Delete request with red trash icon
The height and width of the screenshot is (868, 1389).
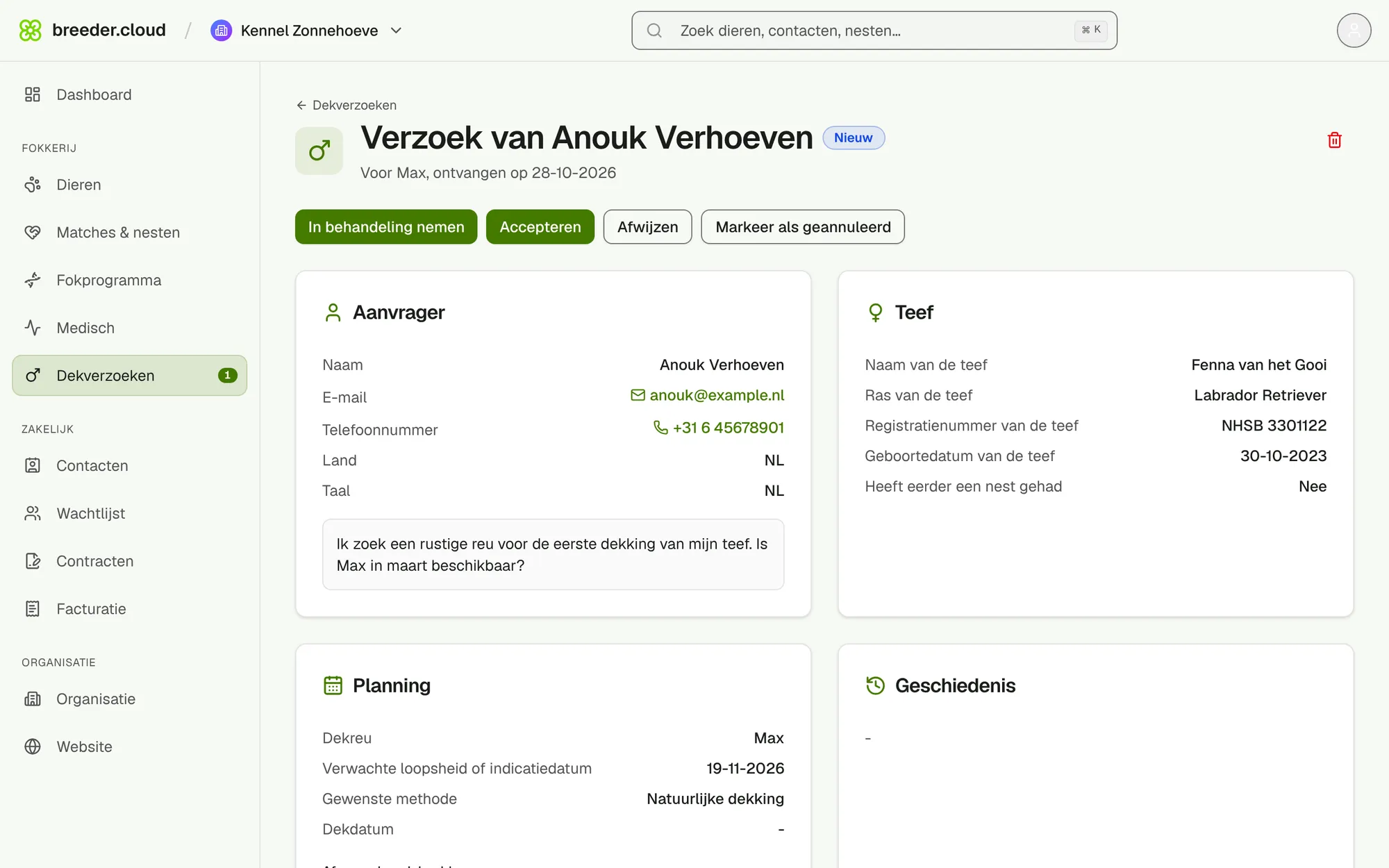click(1334, 140)
